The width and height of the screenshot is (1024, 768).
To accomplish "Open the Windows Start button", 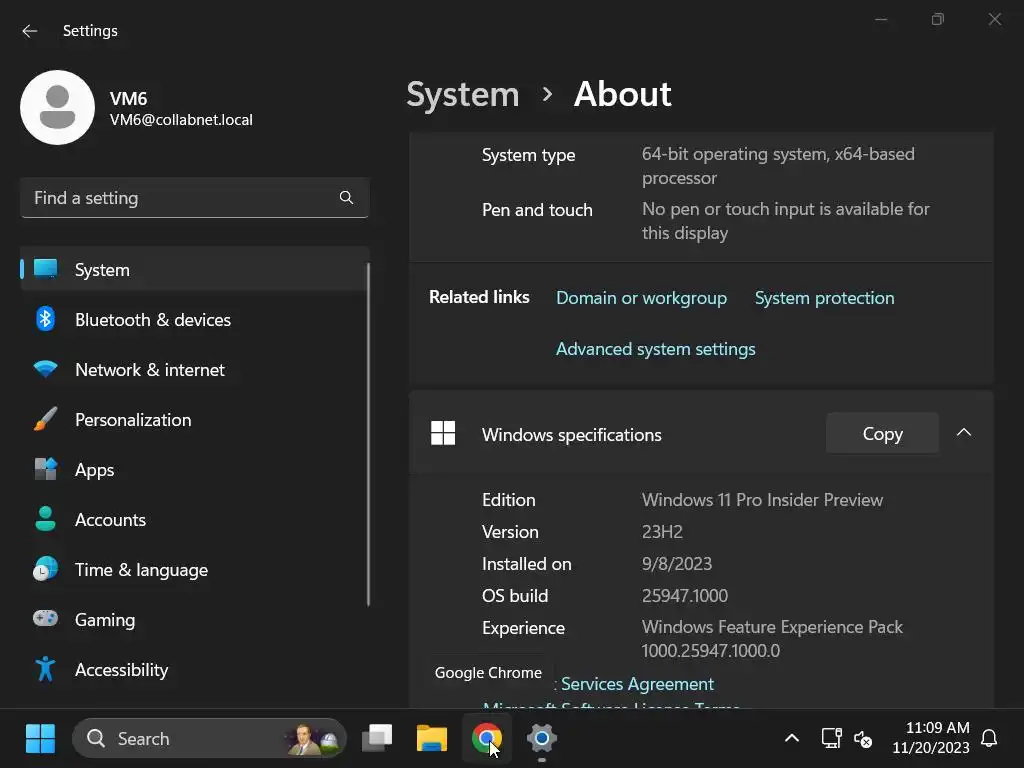I will tap(40, 738).
